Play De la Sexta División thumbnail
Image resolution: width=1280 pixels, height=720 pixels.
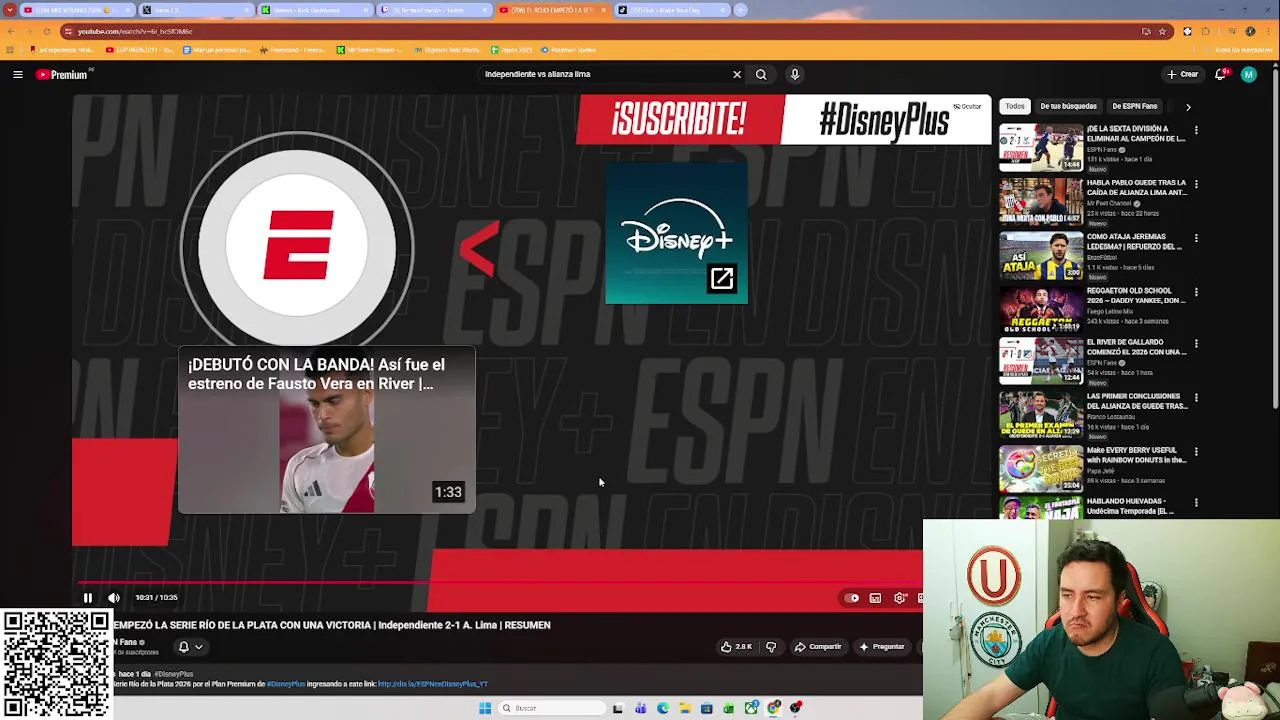(x=1041, y=148)
